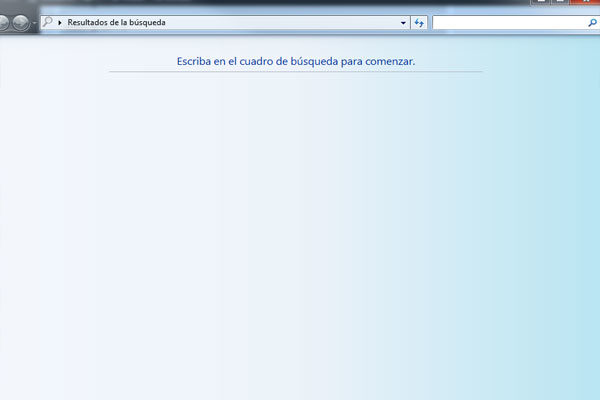Click the text Escriba en el cuadro de búsqueda para comenzar

coord(296,61)
